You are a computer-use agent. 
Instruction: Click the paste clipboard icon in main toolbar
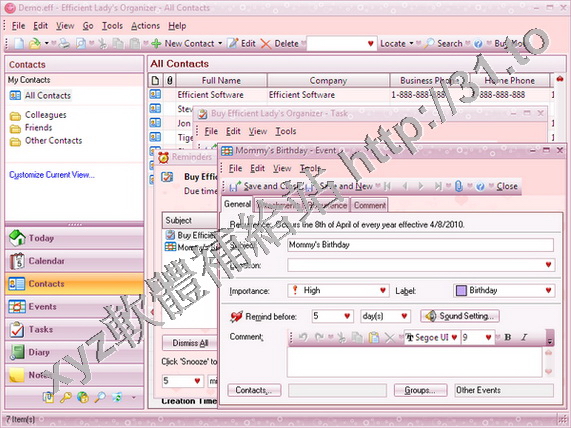[135, 44]
